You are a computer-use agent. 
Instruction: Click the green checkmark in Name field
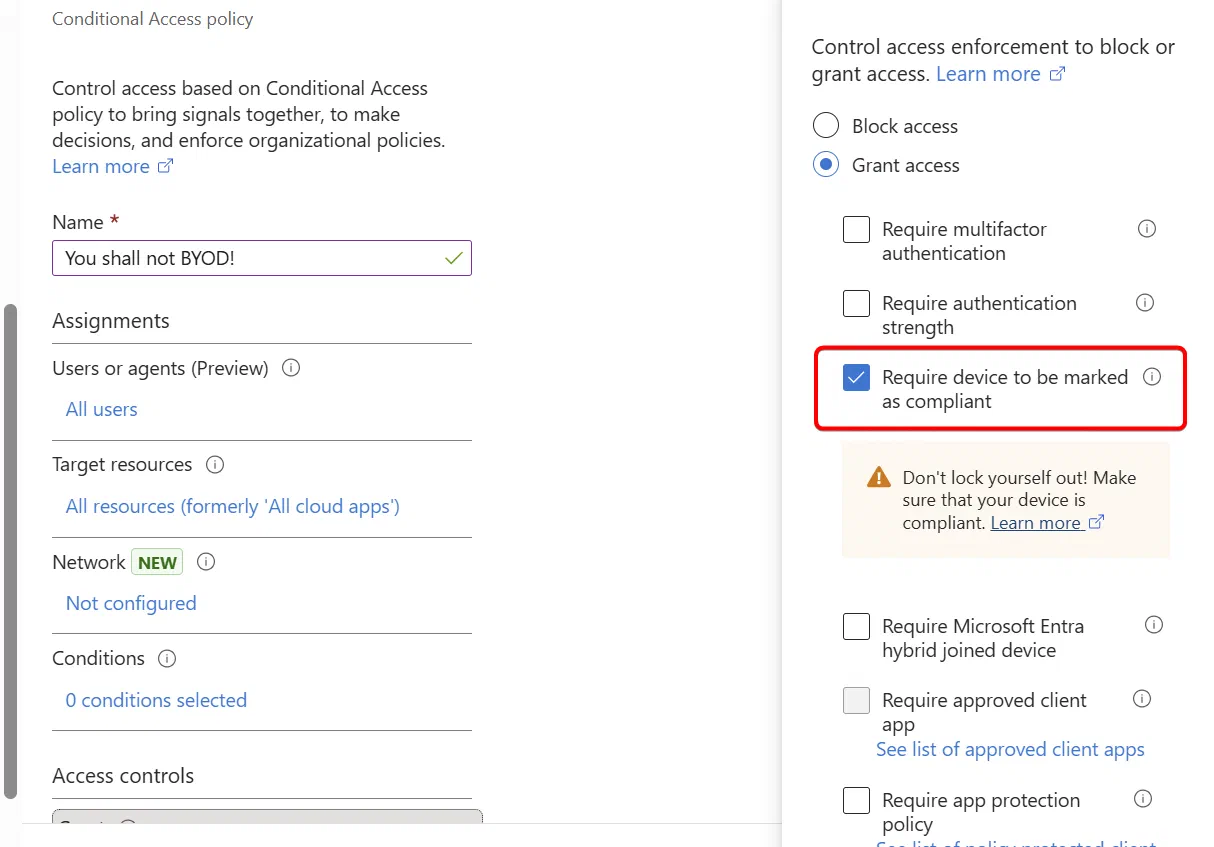454,258
